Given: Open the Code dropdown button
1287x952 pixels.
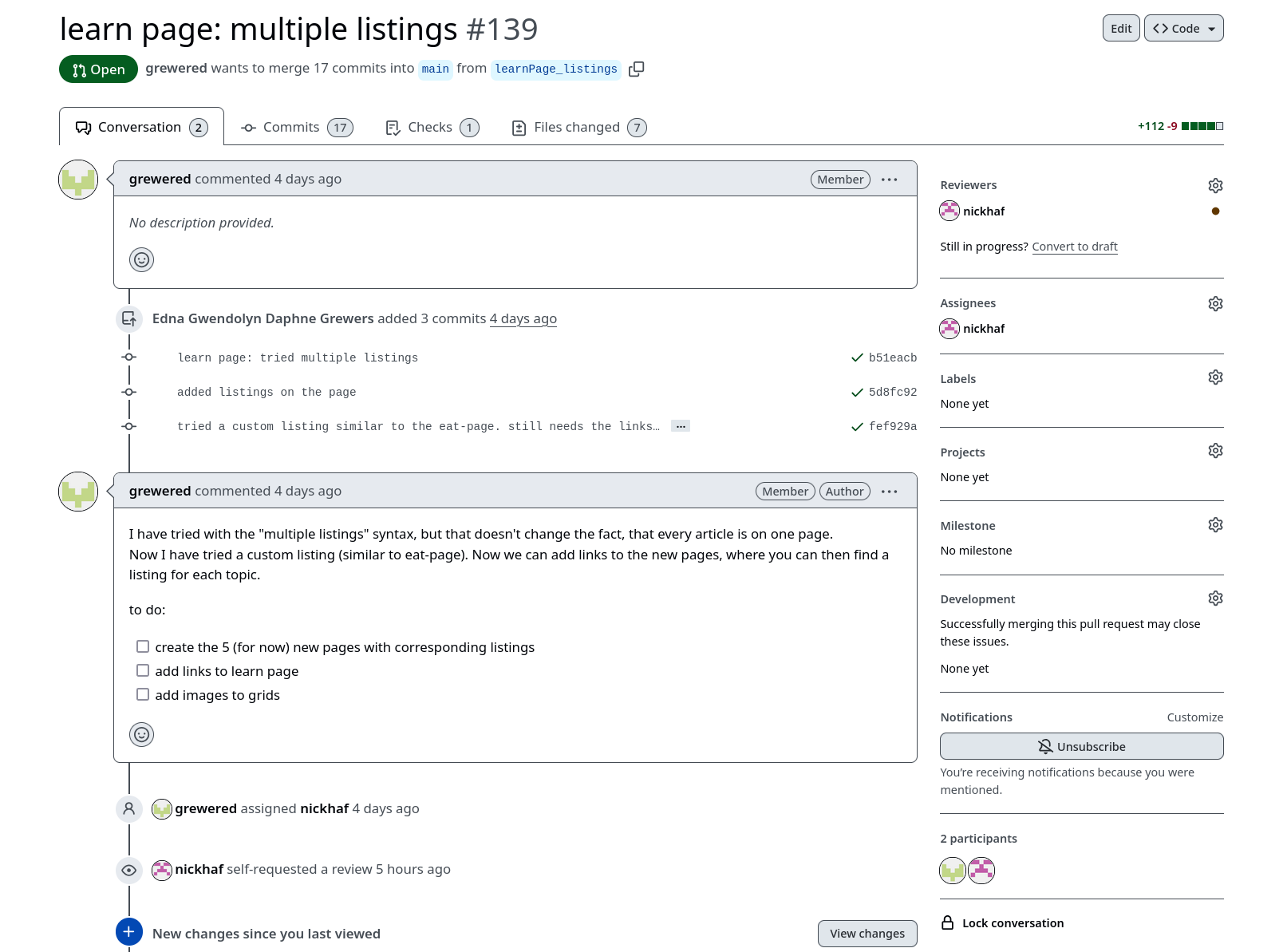Looking at the screenshot, I should coord(1183,29).
